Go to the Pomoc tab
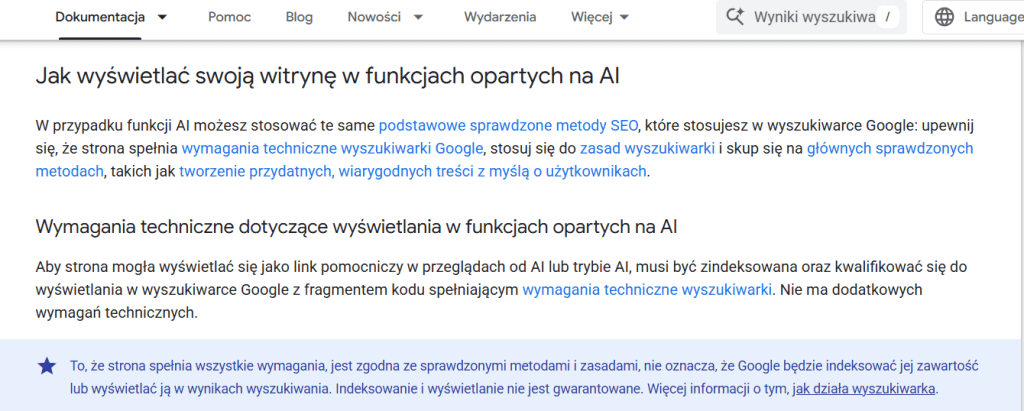 click(x=229, y=17)
